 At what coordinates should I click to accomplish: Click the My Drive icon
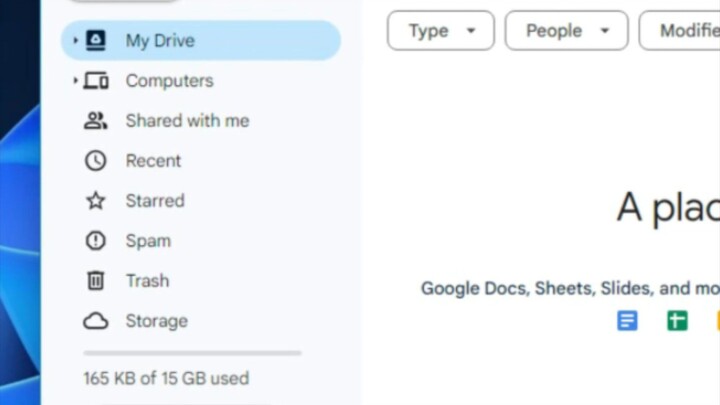pos(96,40)
